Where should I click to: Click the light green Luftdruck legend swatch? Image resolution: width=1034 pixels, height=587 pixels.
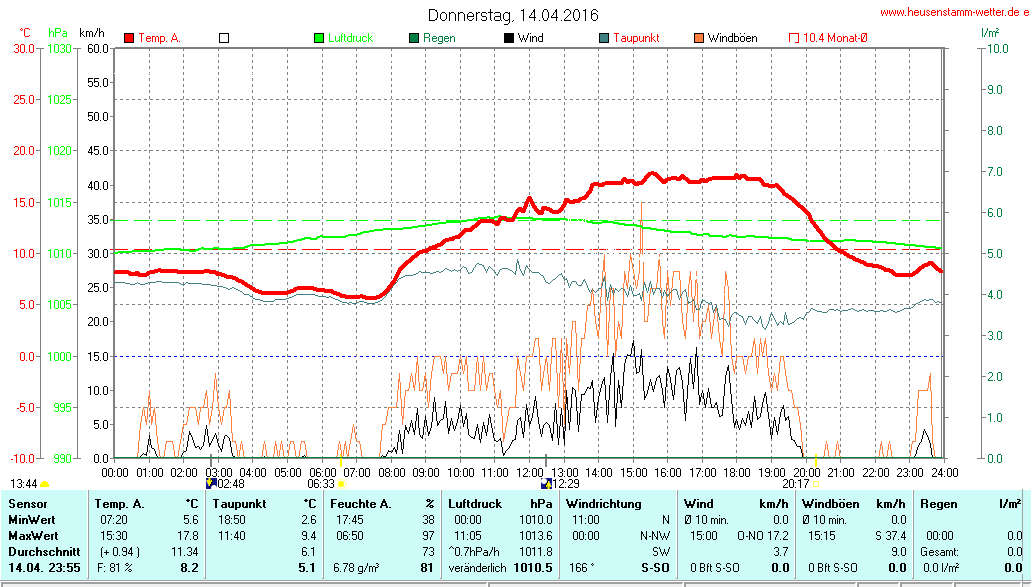(319, 38)
